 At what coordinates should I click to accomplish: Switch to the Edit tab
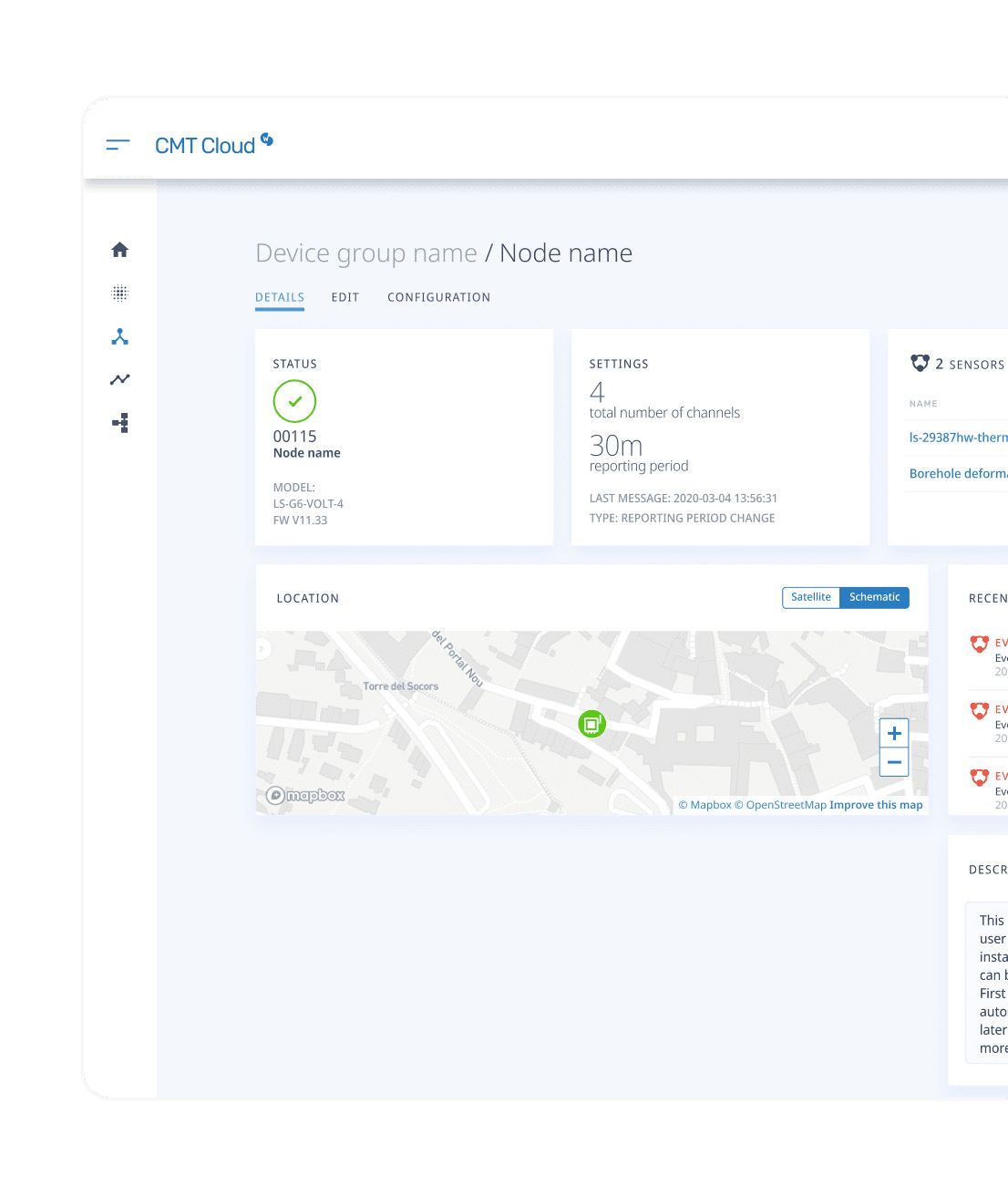tap(345, 297)
